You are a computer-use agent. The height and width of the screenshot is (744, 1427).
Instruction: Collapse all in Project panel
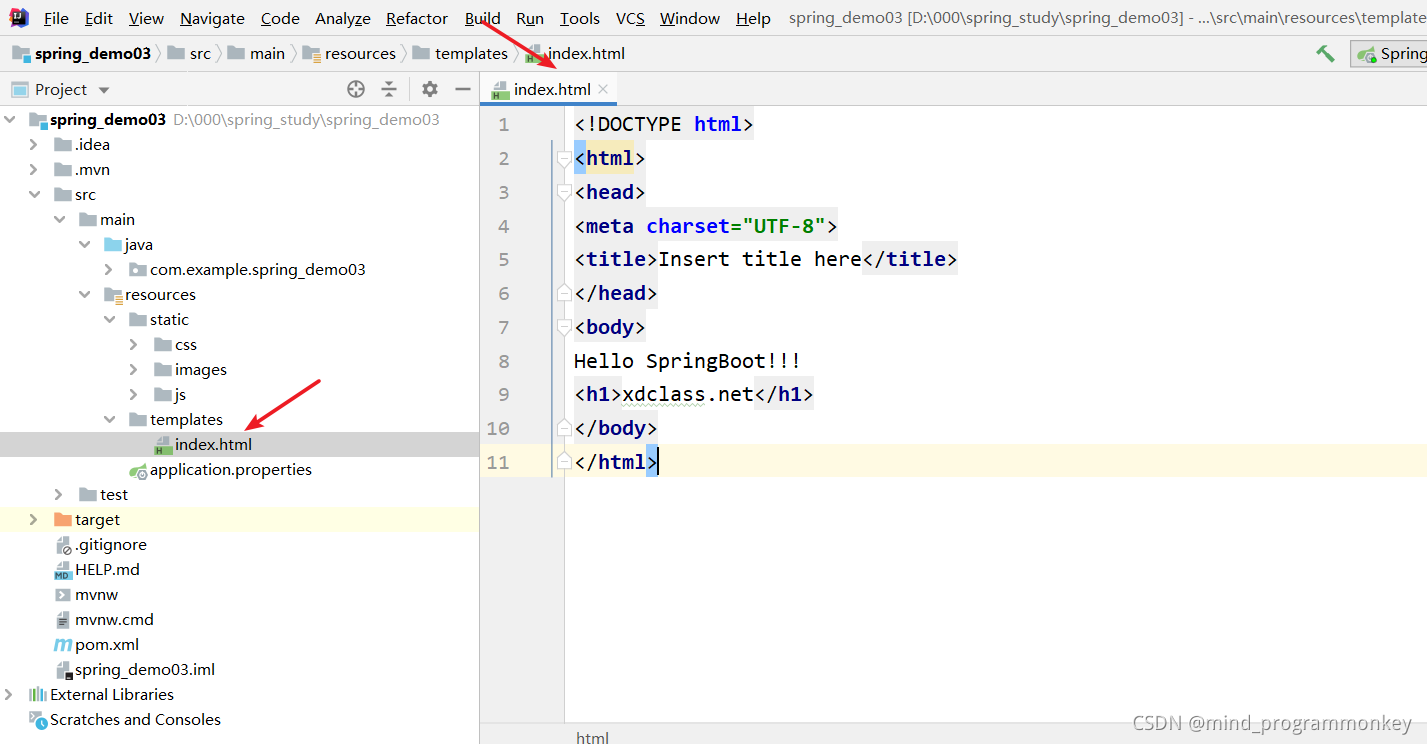click(x=389, y=89)
